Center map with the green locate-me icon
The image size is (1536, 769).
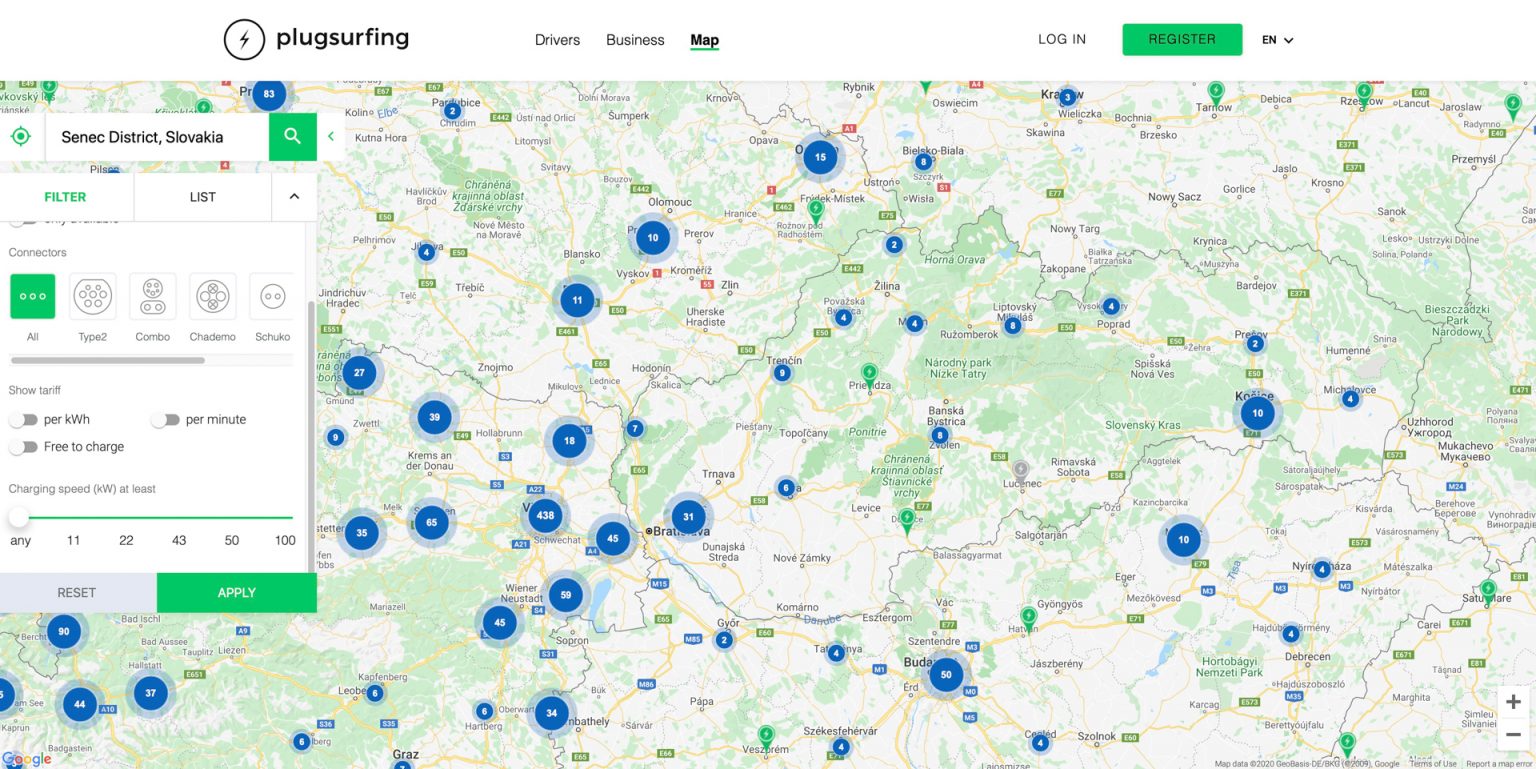tap(20, 136)
